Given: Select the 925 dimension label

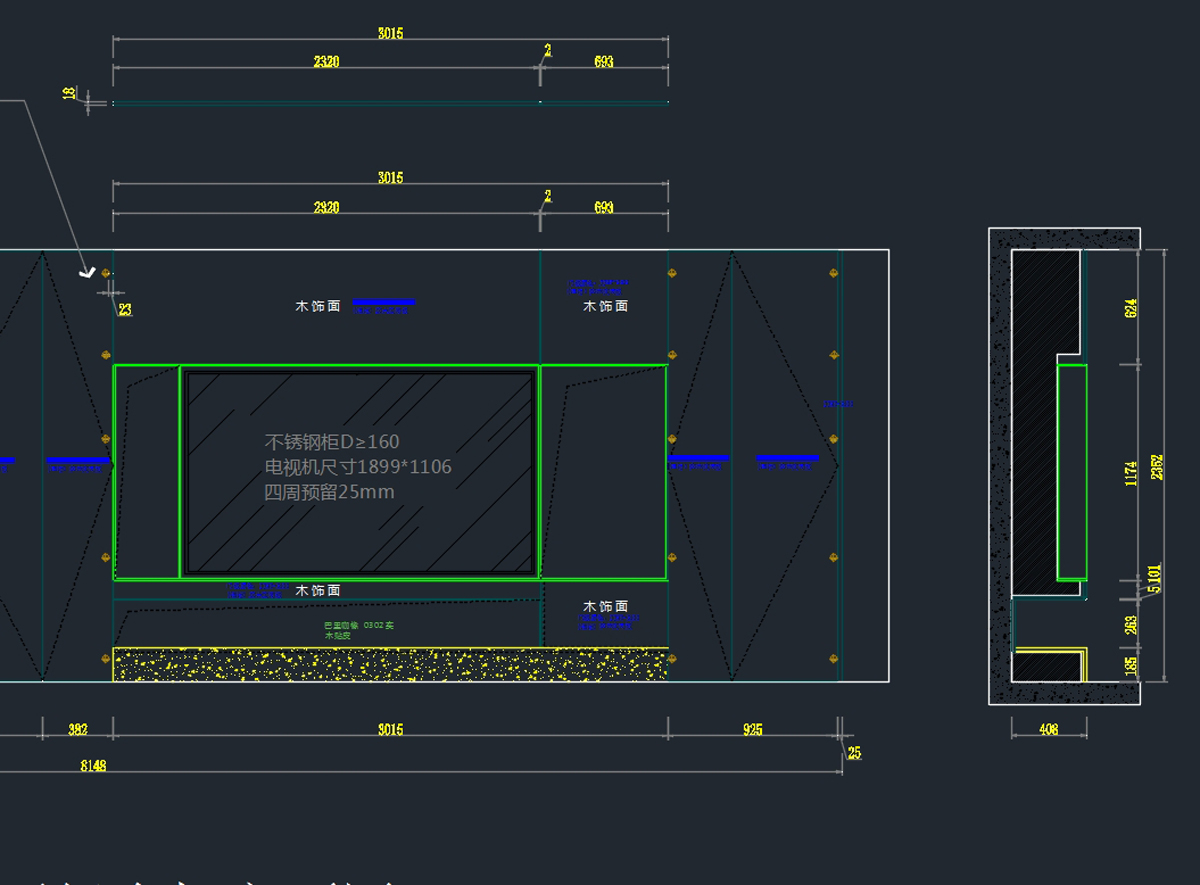Looking at the screenshot, I should (x=752, y=730).
